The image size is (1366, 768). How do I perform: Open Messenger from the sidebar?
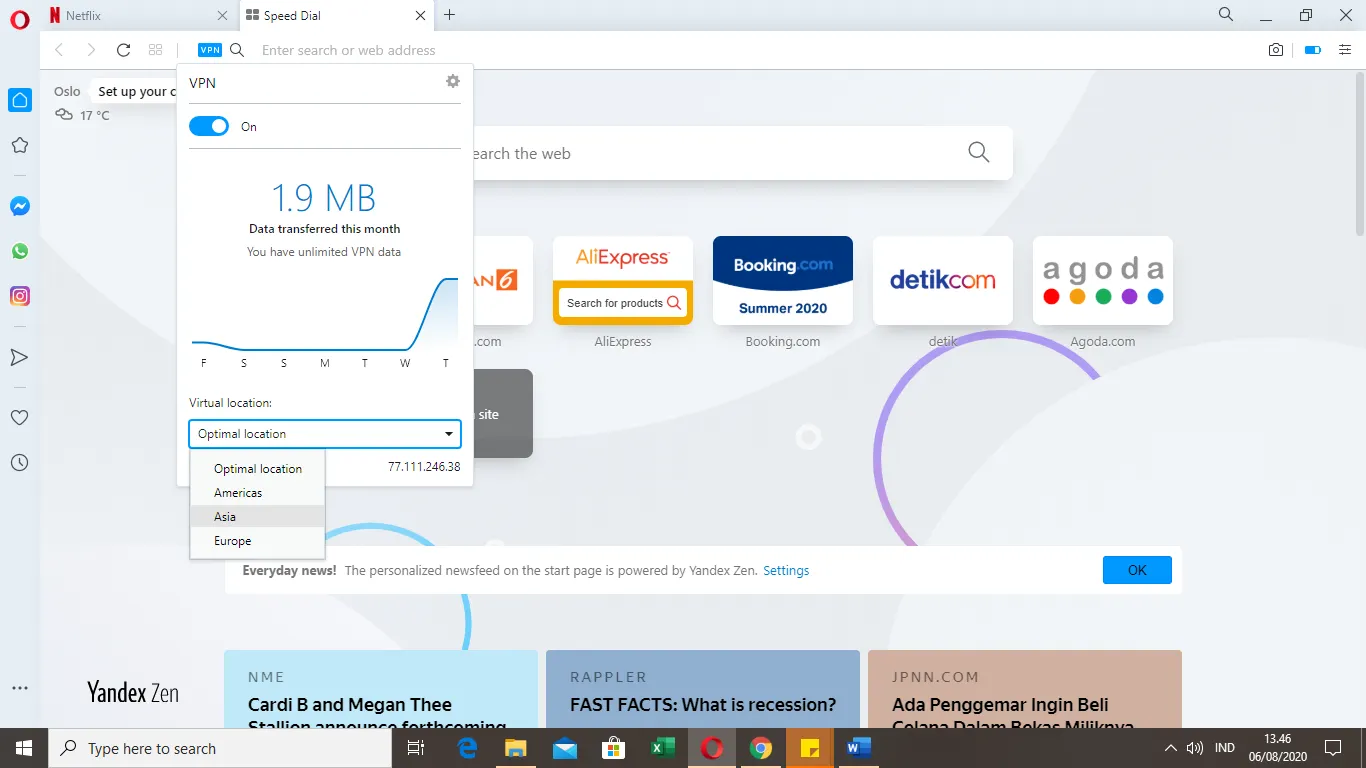tap(20, 206)
